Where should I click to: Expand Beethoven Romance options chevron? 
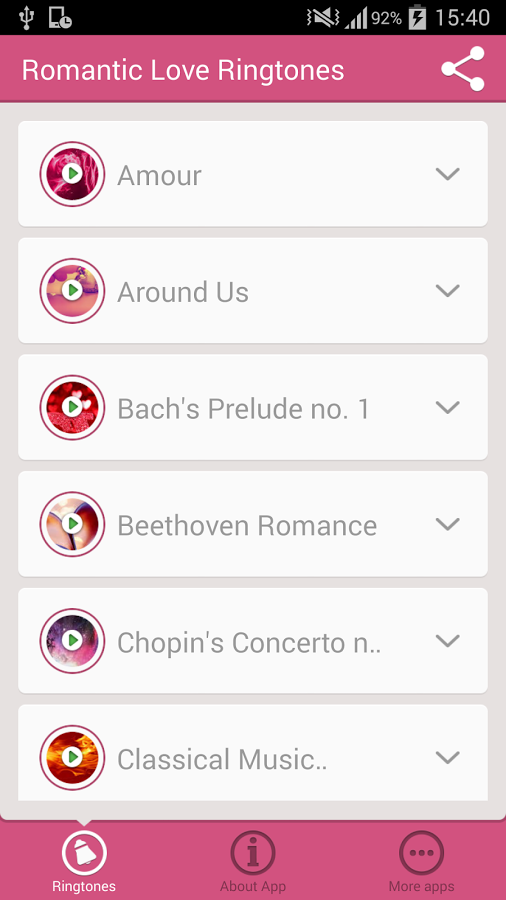448,524
